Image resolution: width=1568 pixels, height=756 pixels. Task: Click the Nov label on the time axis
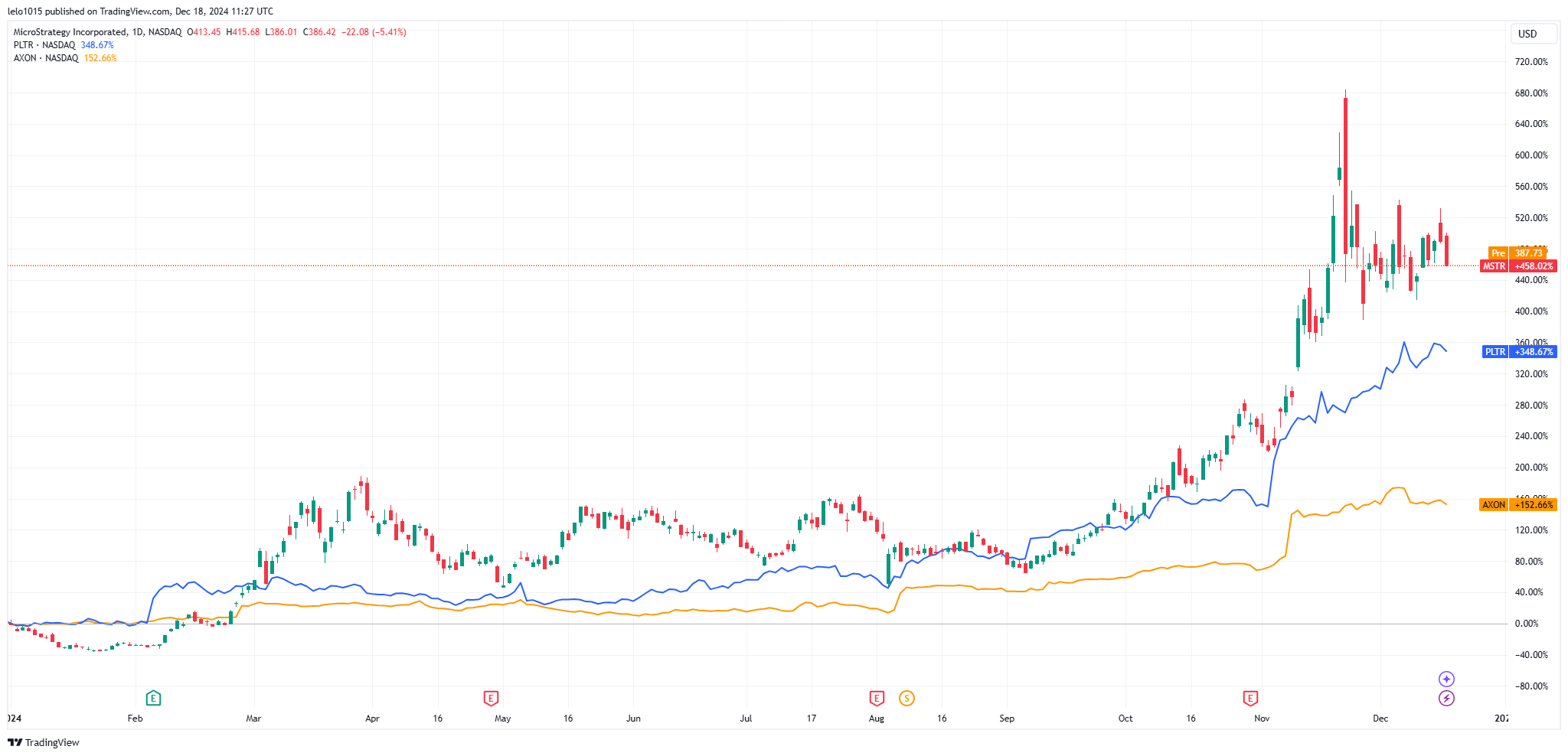(x=1262, y=719)
